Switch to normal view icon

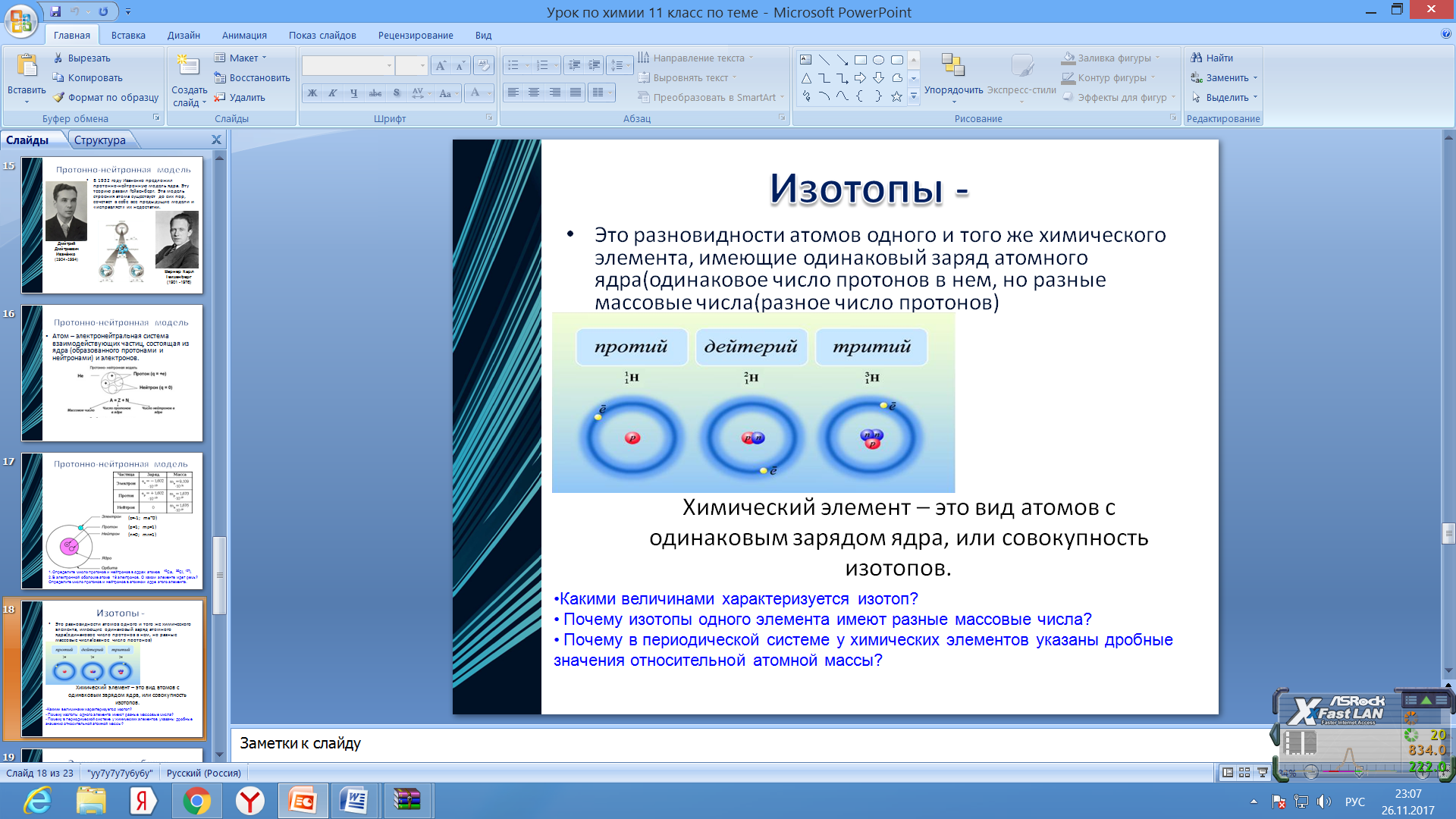pos(1227,773)
